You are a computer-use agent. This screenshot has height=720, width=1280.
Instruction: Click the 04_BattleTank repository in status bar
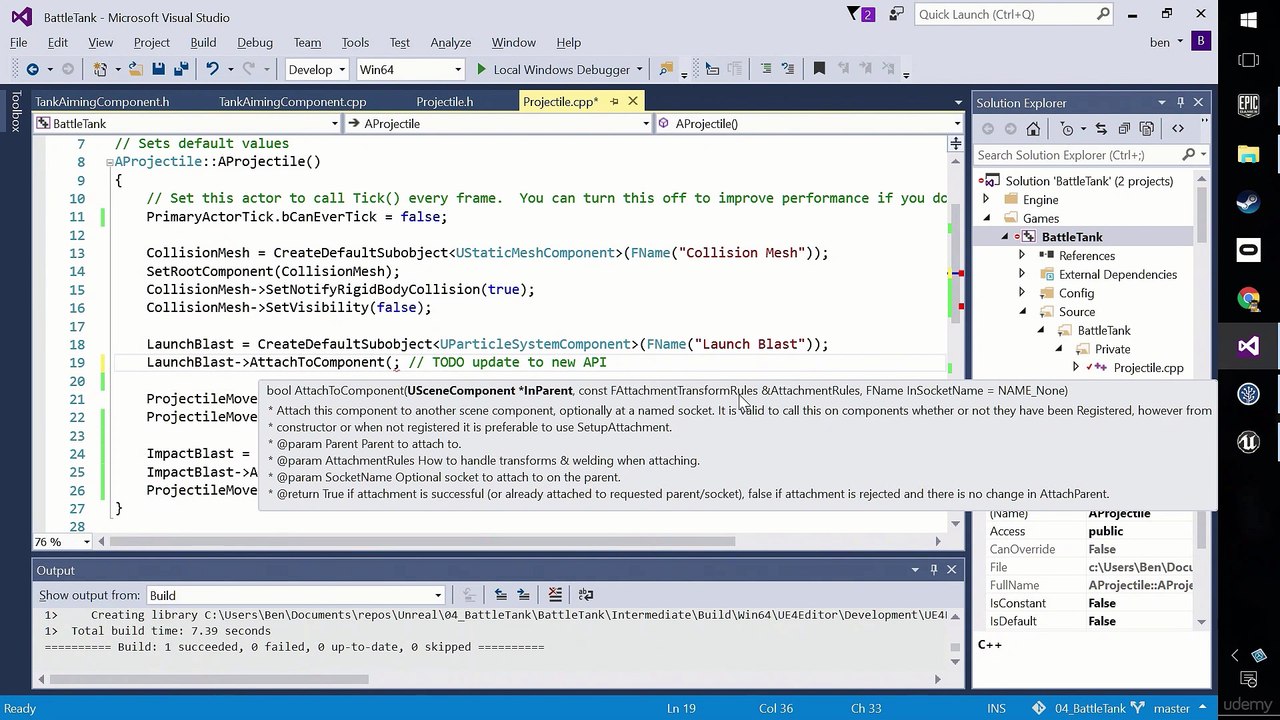[1092, 708]
